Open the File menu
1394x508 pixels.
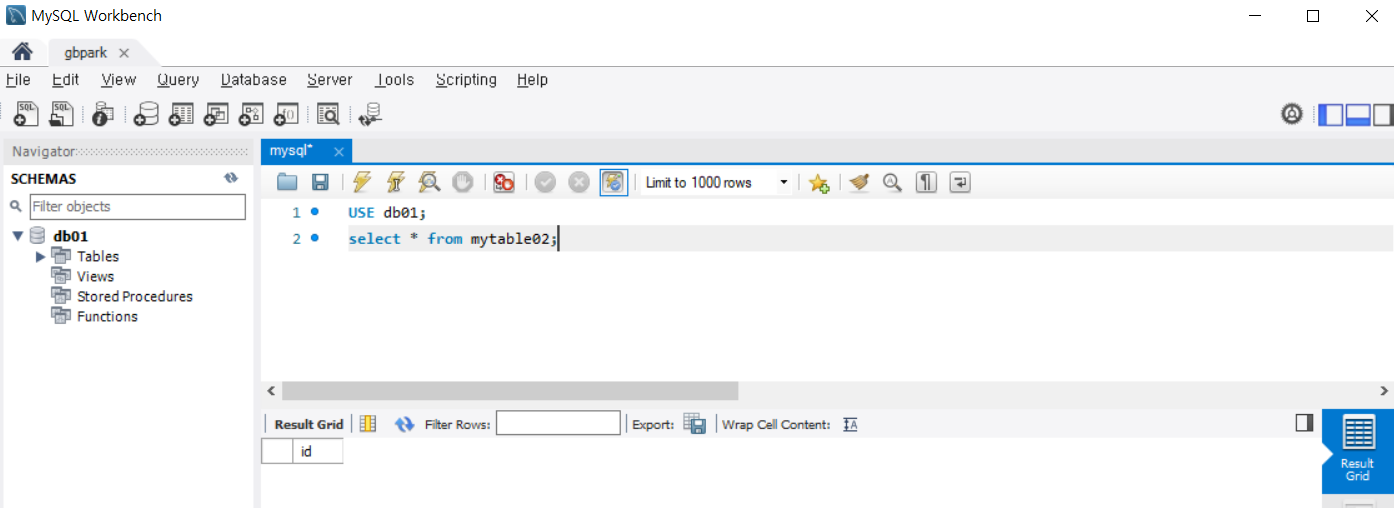pos(18,79)
